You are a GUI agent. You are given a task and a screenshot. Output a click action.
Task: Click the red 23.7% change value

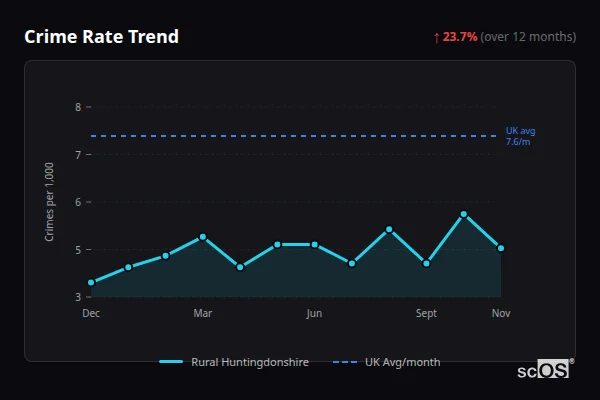pyautogui.click(x=460, y=37)
